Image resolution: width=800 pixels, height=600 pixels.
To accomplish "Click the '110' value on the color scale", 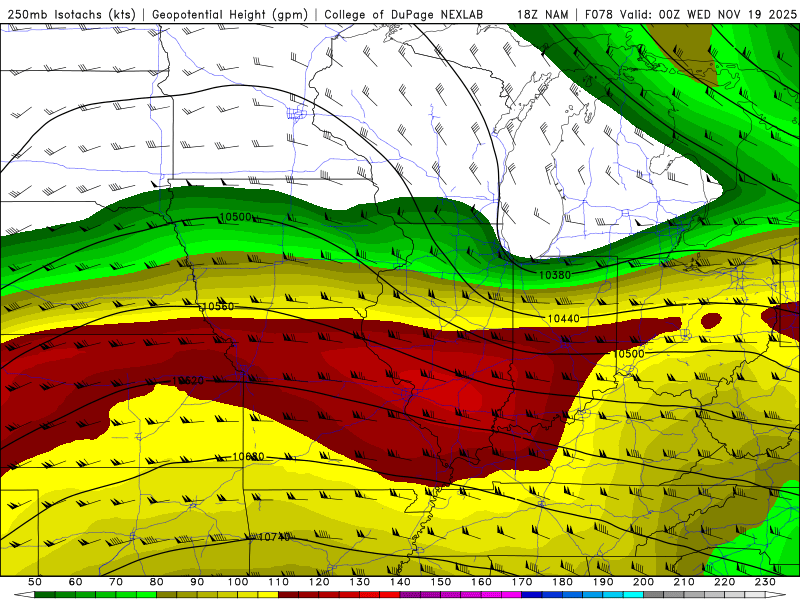I will [x=278, y=582].
